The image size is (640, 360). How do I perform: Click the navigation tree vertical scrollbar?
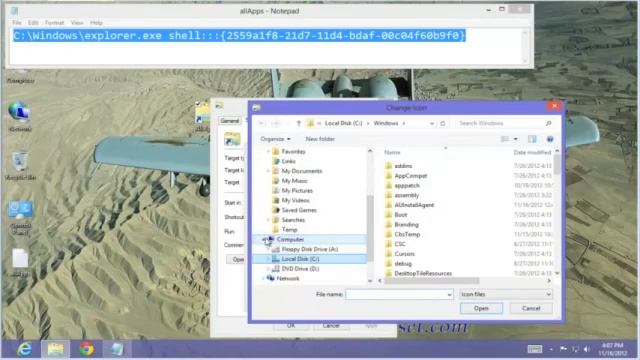370,229
